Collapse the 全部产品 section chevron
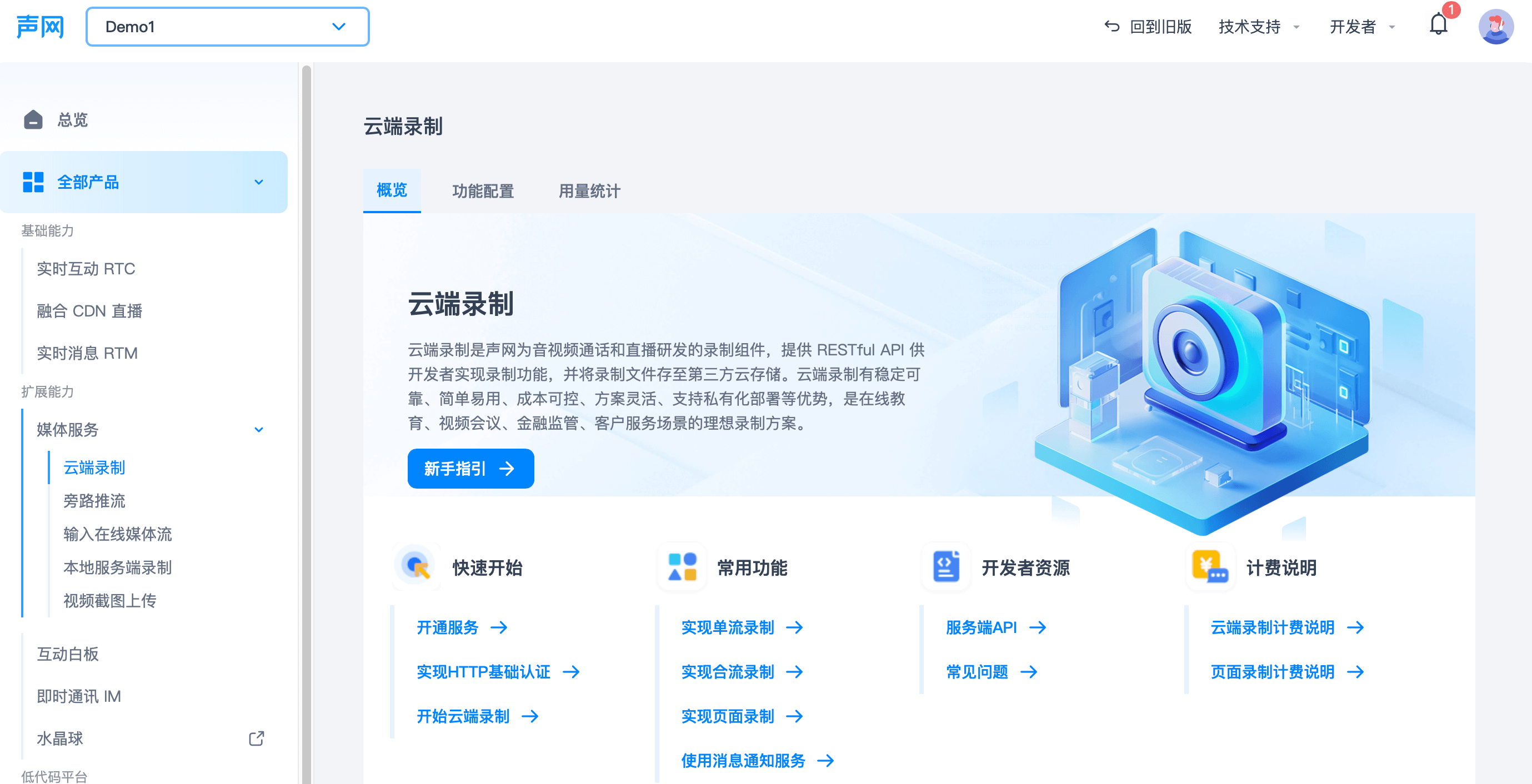 pos(259,182)
